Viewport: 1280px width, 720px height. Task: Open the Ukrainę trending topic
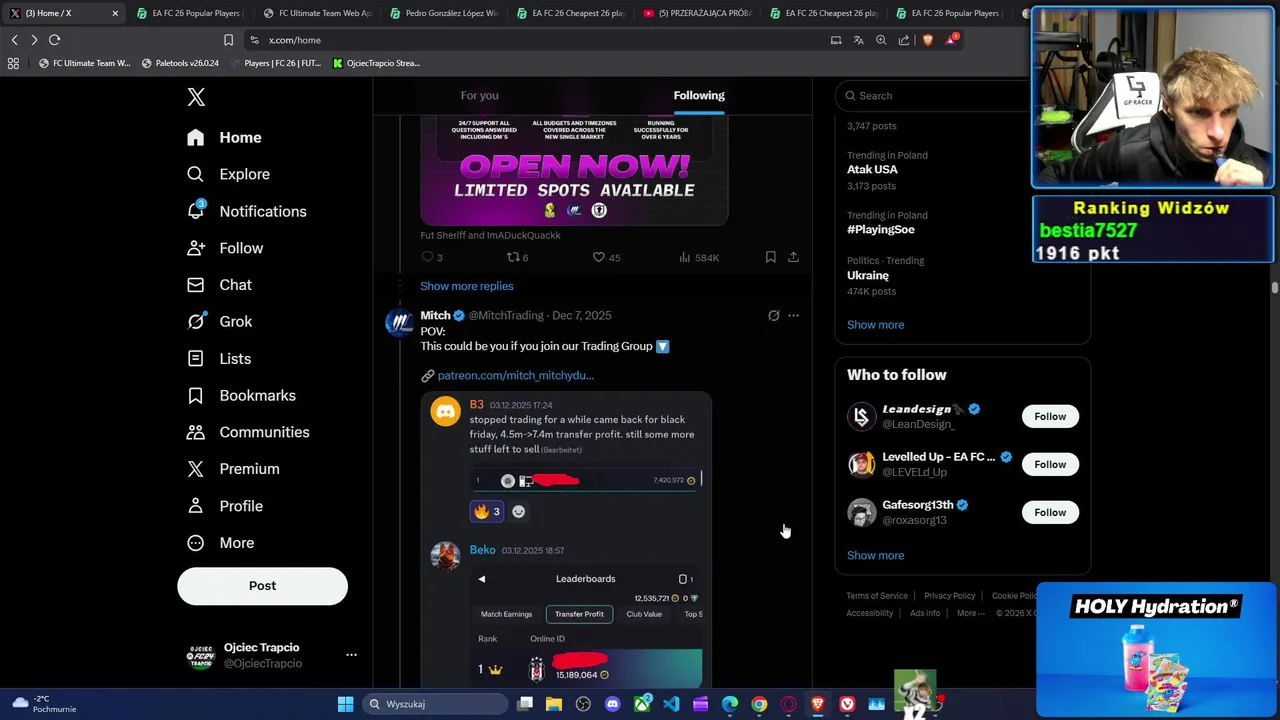click(868, 276)
